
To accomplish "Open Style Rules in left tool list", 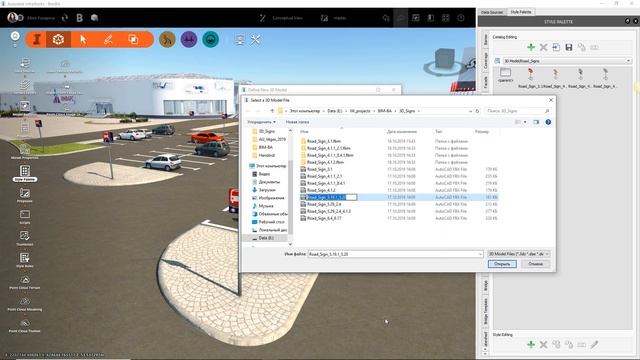I will click(x=24, y=260).
